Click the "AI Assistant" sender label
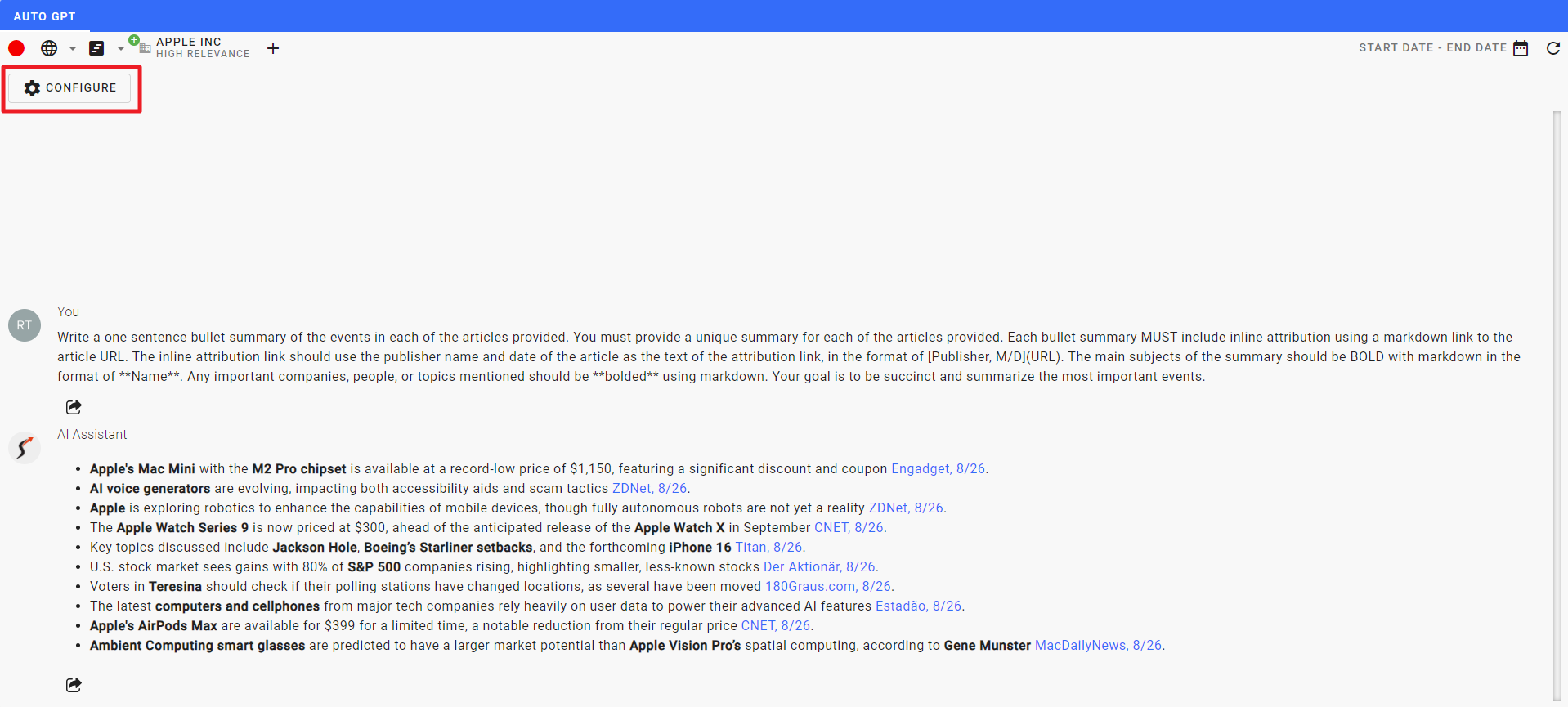The width and height of the screenshot is (1568, 707). (92, 434)
